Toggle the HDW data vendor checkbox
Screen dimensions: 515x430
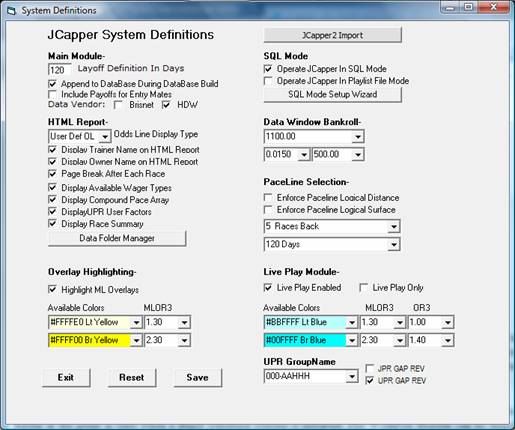pos(166,105)
